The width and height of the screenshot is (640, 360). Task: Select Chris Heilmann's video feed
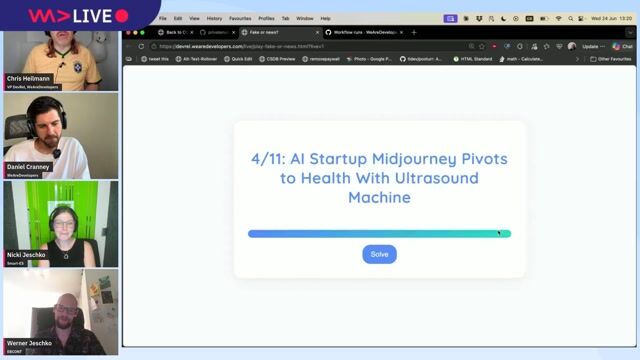(x=60, y=60)
